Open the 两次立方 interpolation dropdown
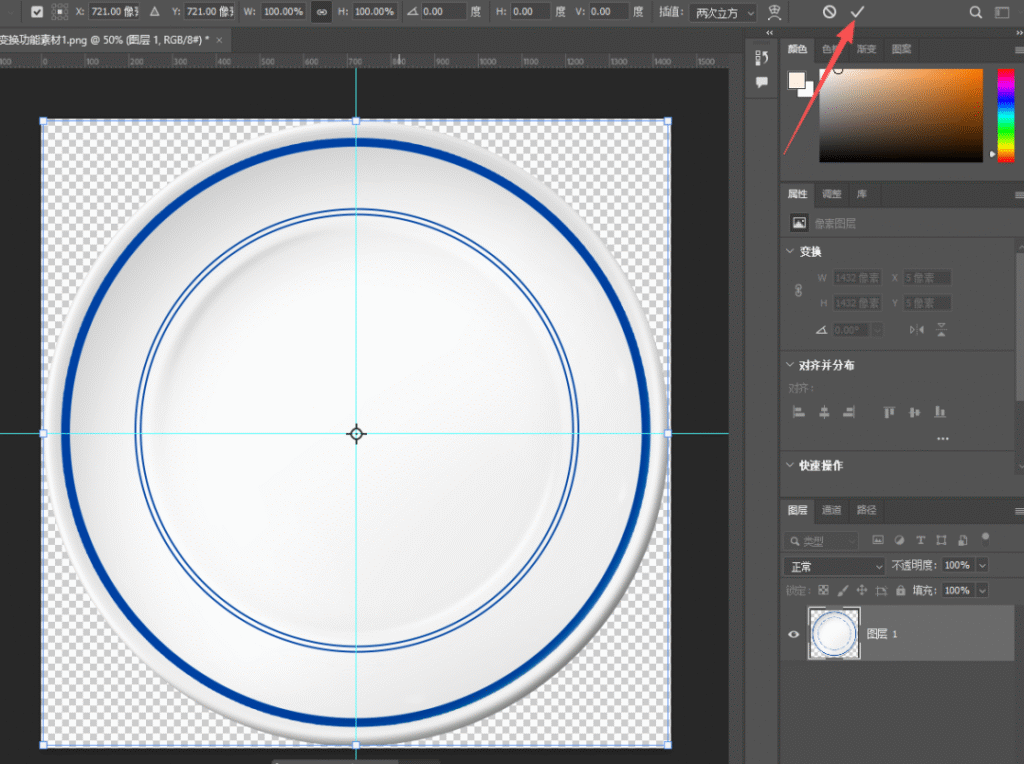The width and height of the screenshot is (1024, 764). tap(724, 12)
